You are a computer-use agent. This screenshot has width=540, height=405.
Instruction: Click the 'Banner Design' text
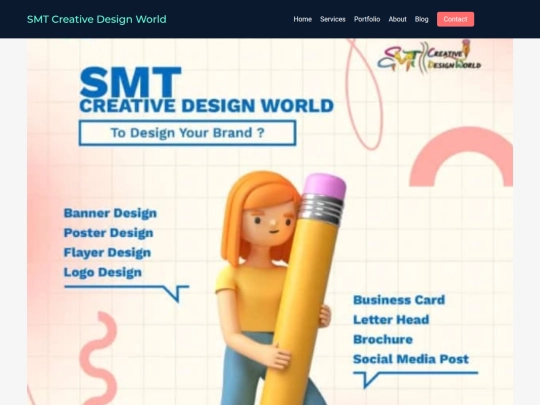[110, 213]
